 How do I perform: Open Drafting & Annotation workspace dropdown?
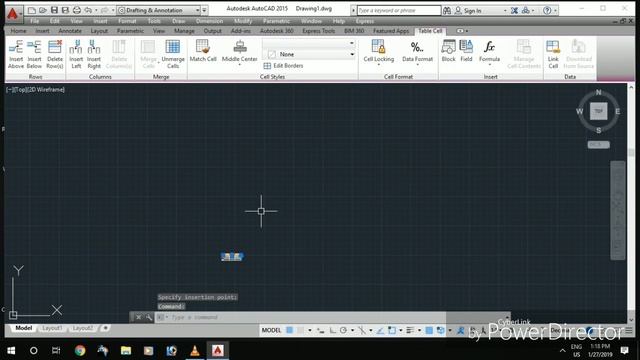[158, 10]
